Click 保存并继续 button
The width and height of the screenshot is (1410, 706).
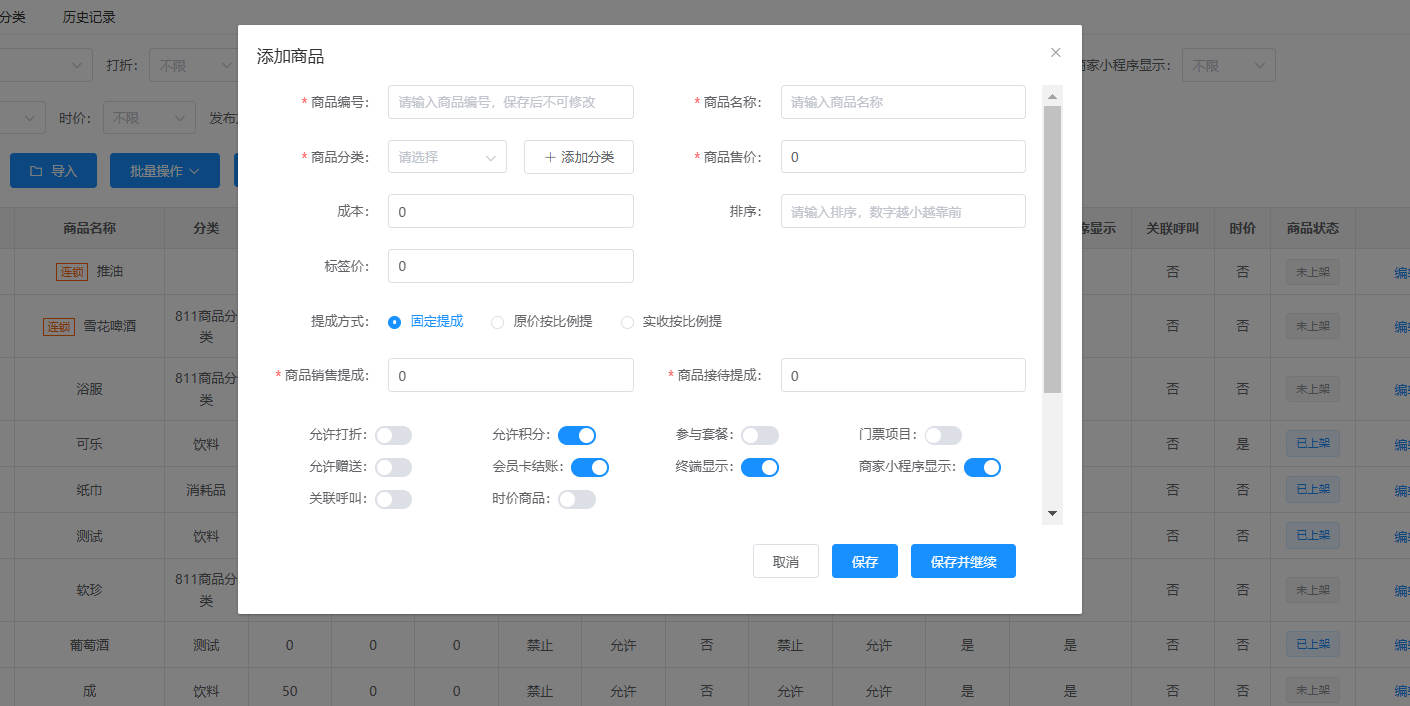pyautogui.click(x=963, y=562)
